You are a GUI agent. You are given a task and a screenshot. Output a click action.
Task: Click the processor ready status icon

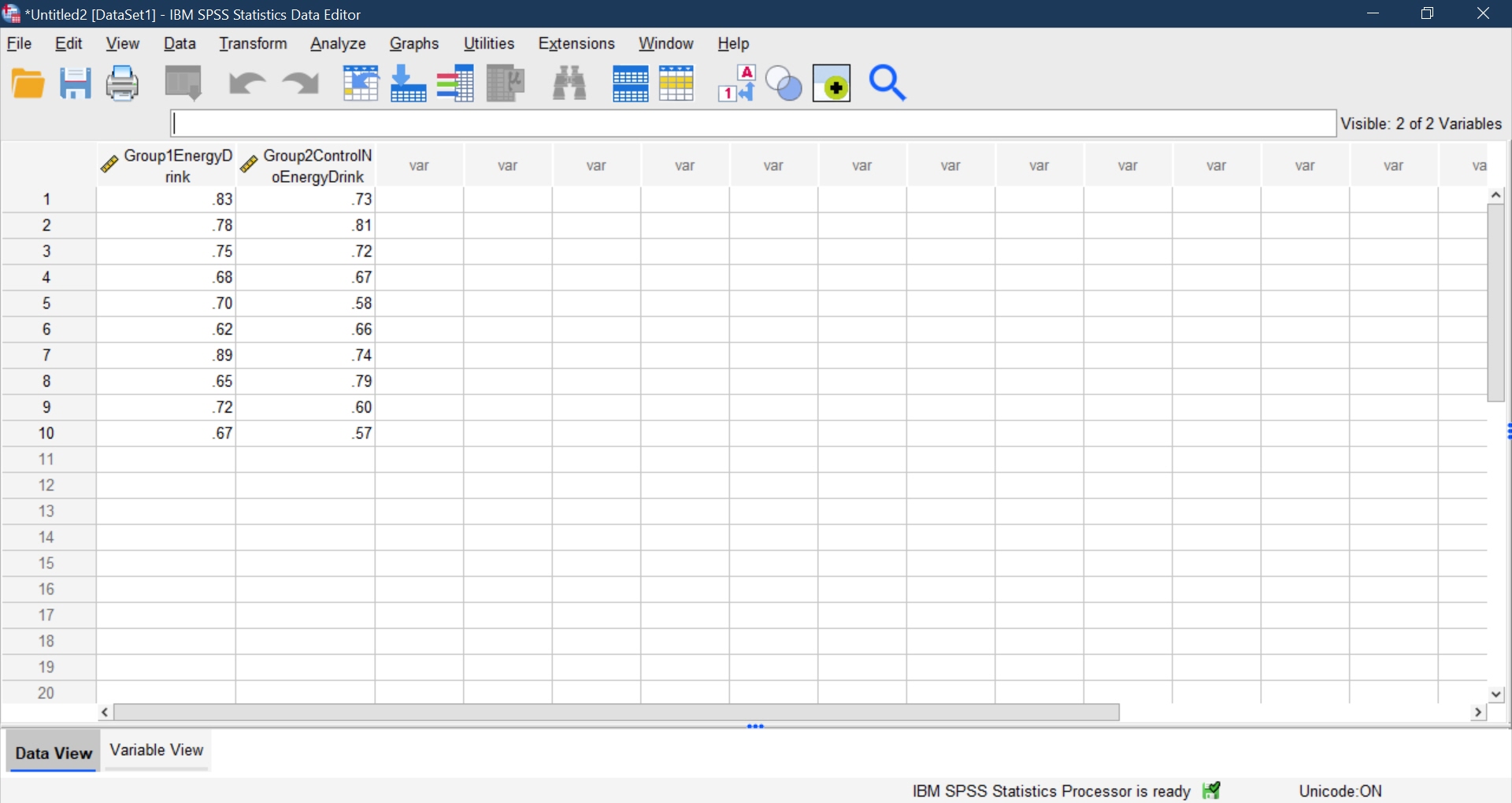1213,790
